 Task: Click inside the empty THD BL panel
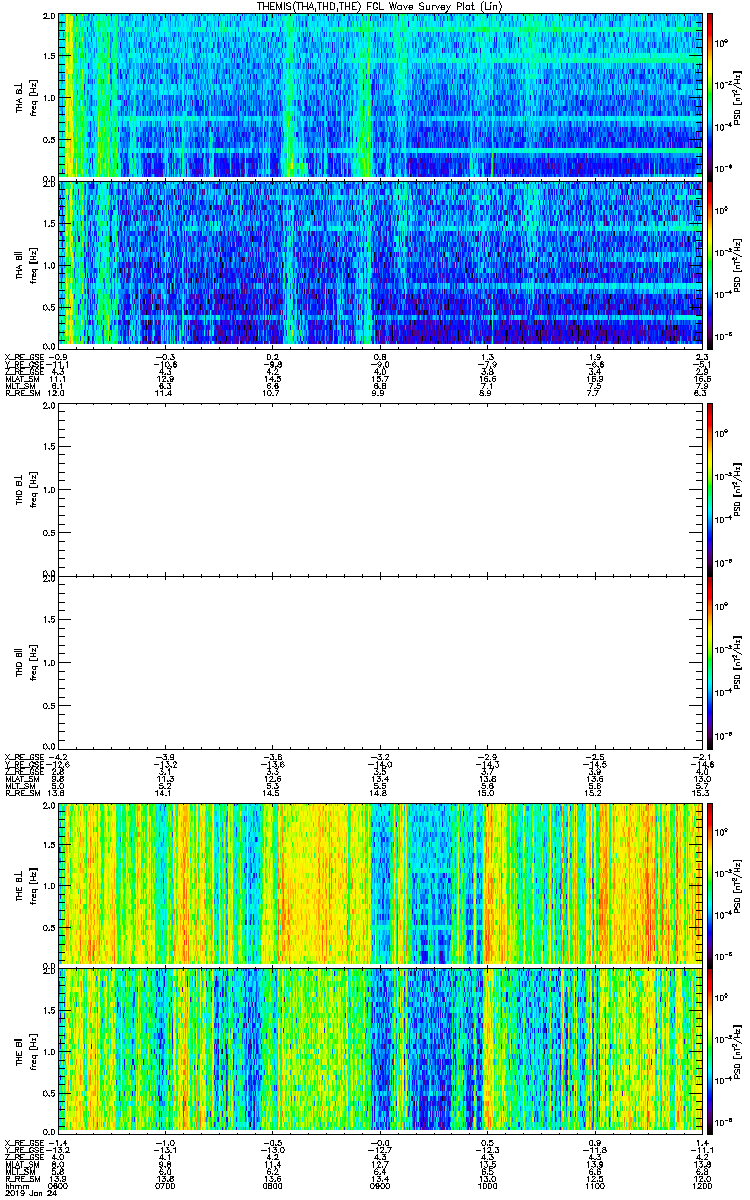[381, 488]
